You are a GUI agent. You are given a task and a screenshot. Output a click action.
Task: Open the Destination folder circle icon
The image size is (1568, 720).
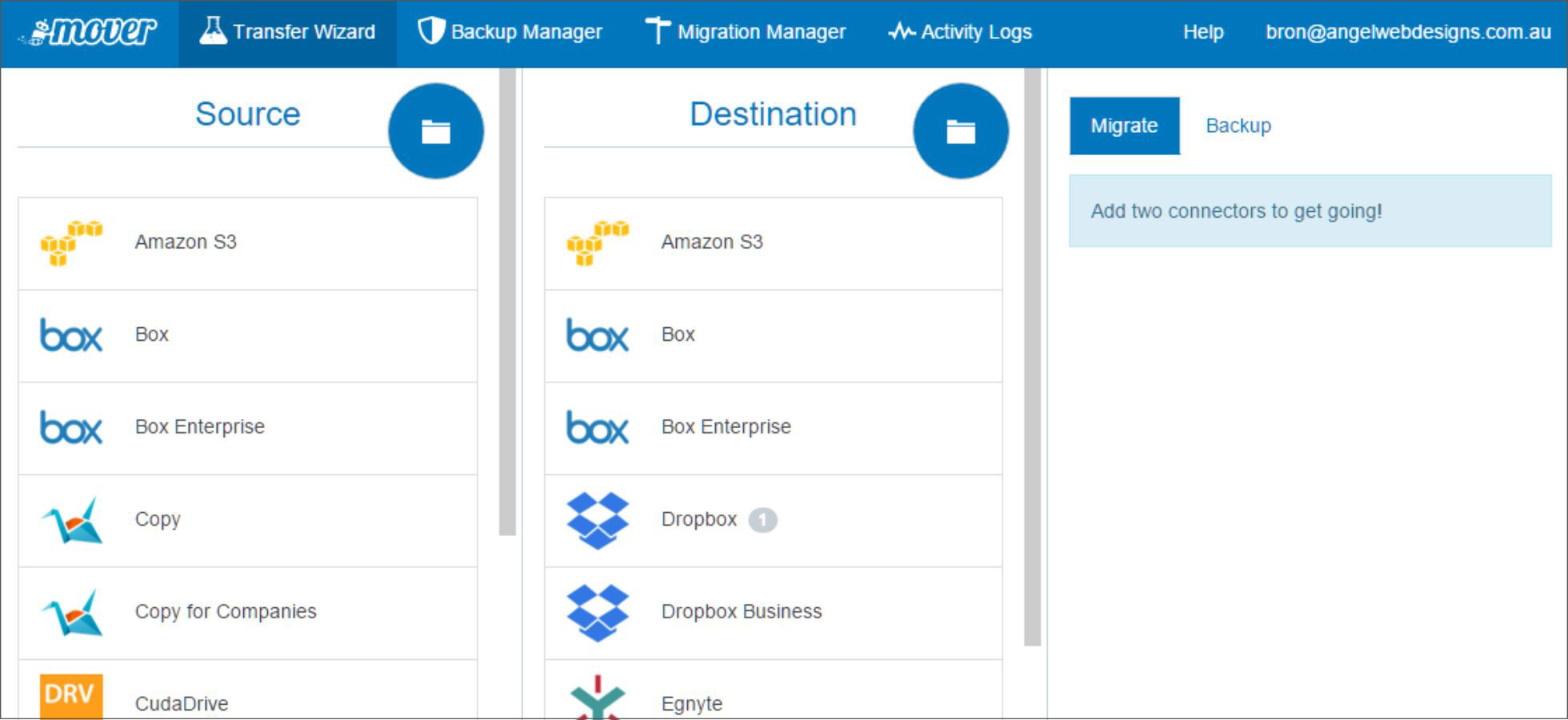[x=961, y=131]
